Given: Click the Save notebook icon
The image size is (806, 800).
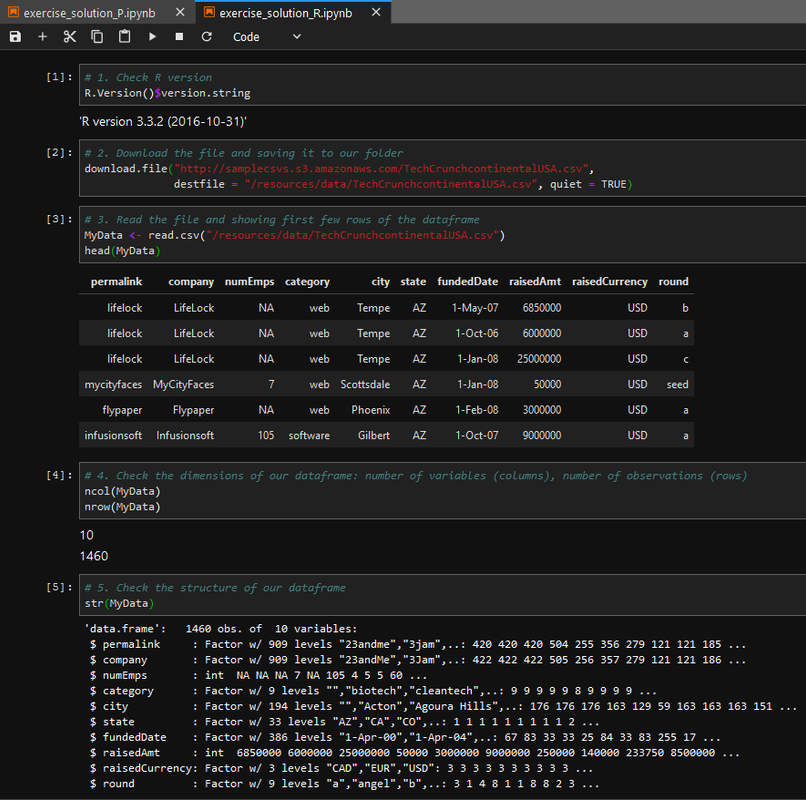Looking at the screenshot, I should (15, 37).
